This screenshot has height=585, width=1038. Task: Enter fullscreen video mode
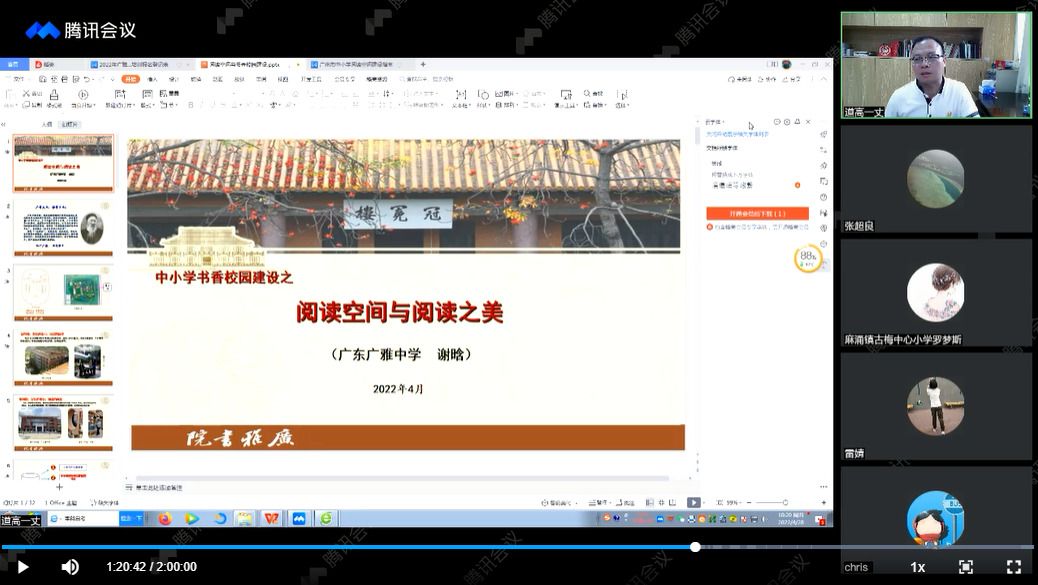click(x=1014, y=567)
